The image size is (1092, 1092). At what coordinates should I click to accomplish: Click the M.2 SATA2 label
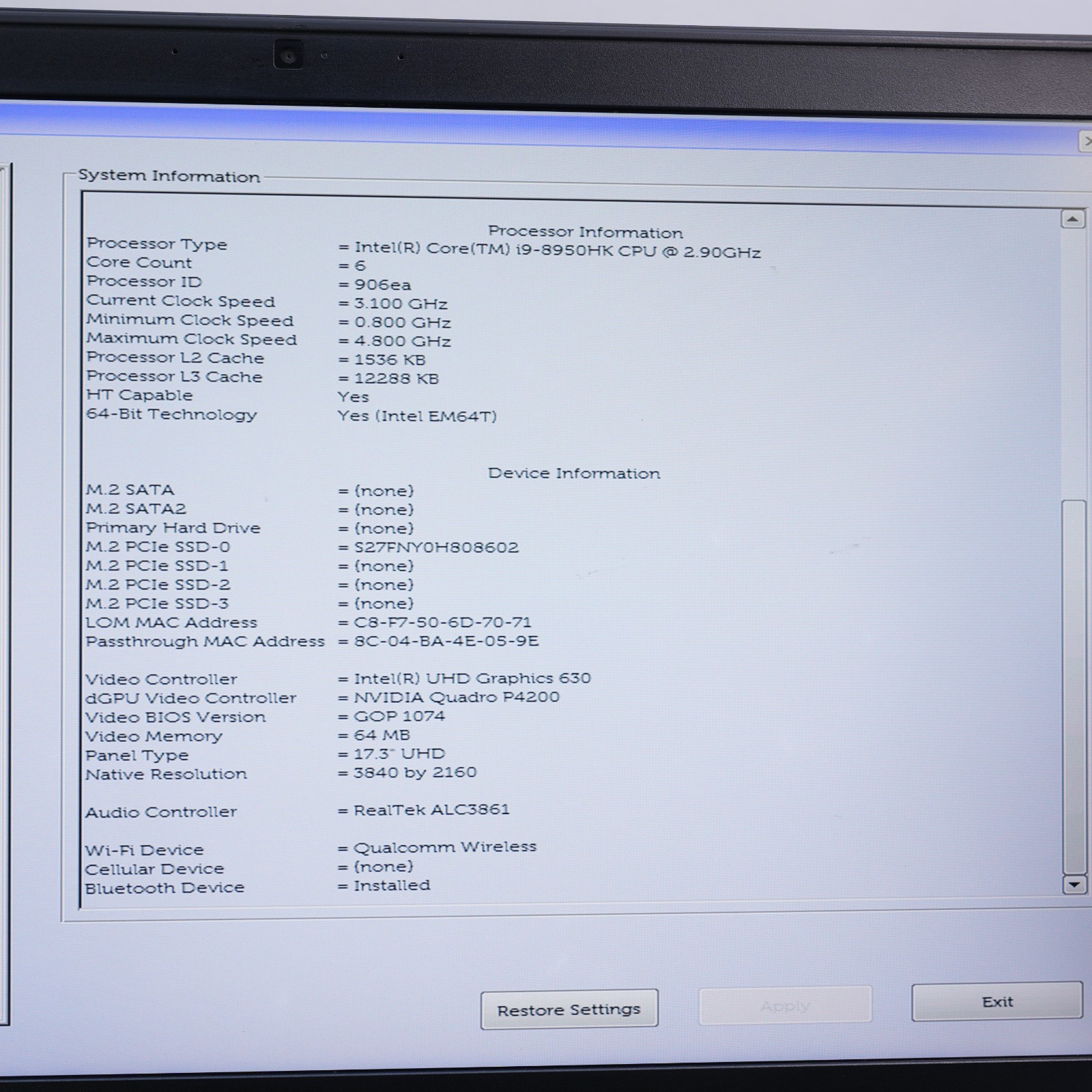(x=136, y=509)
